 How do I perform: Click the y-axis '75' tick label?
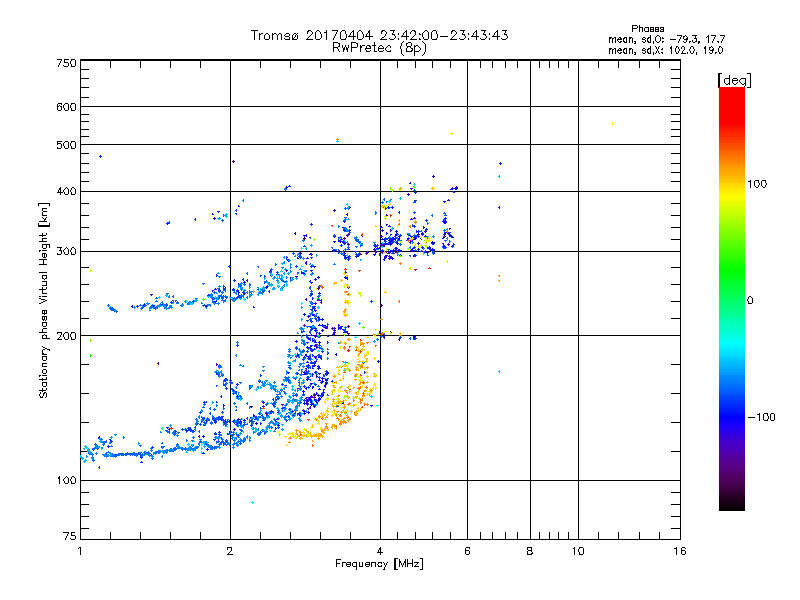click(70, 536)
